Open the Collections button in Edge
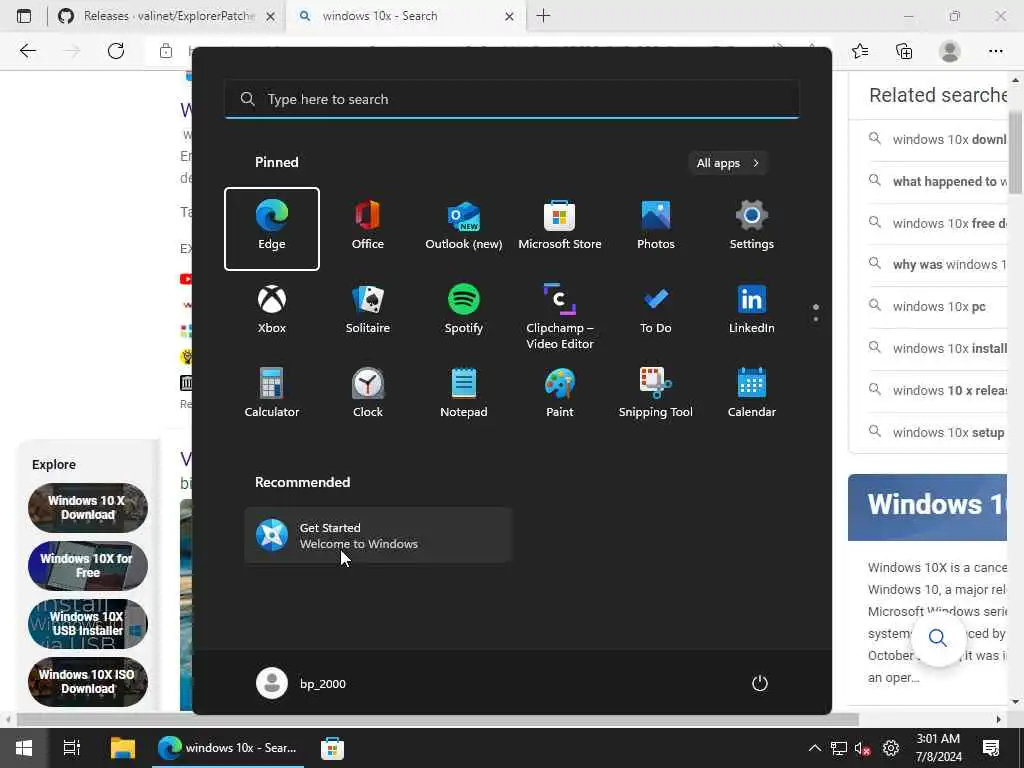The height and width of the screenshot is (768, 1024). pos(904,51)
